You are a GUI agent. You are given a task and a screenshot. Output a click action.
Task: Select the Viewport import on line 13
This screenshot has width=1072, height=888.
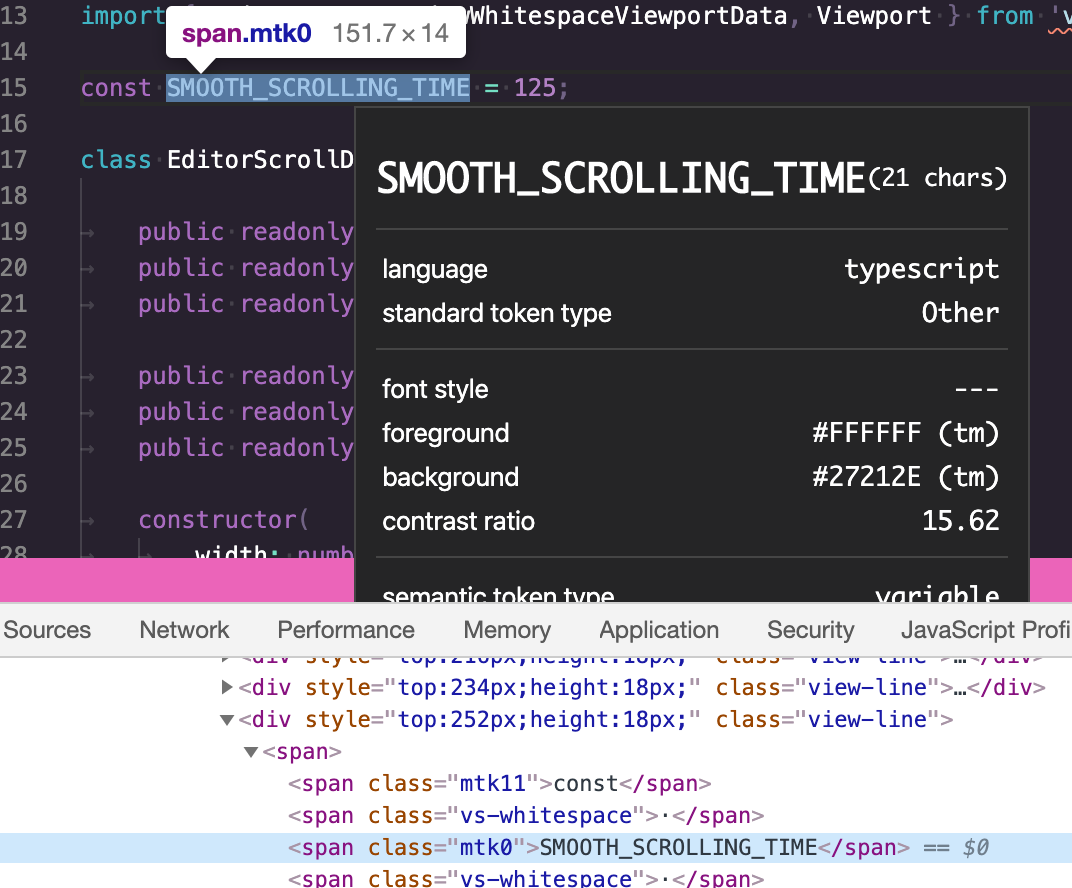pyautogui.click(x=873, y=15)
